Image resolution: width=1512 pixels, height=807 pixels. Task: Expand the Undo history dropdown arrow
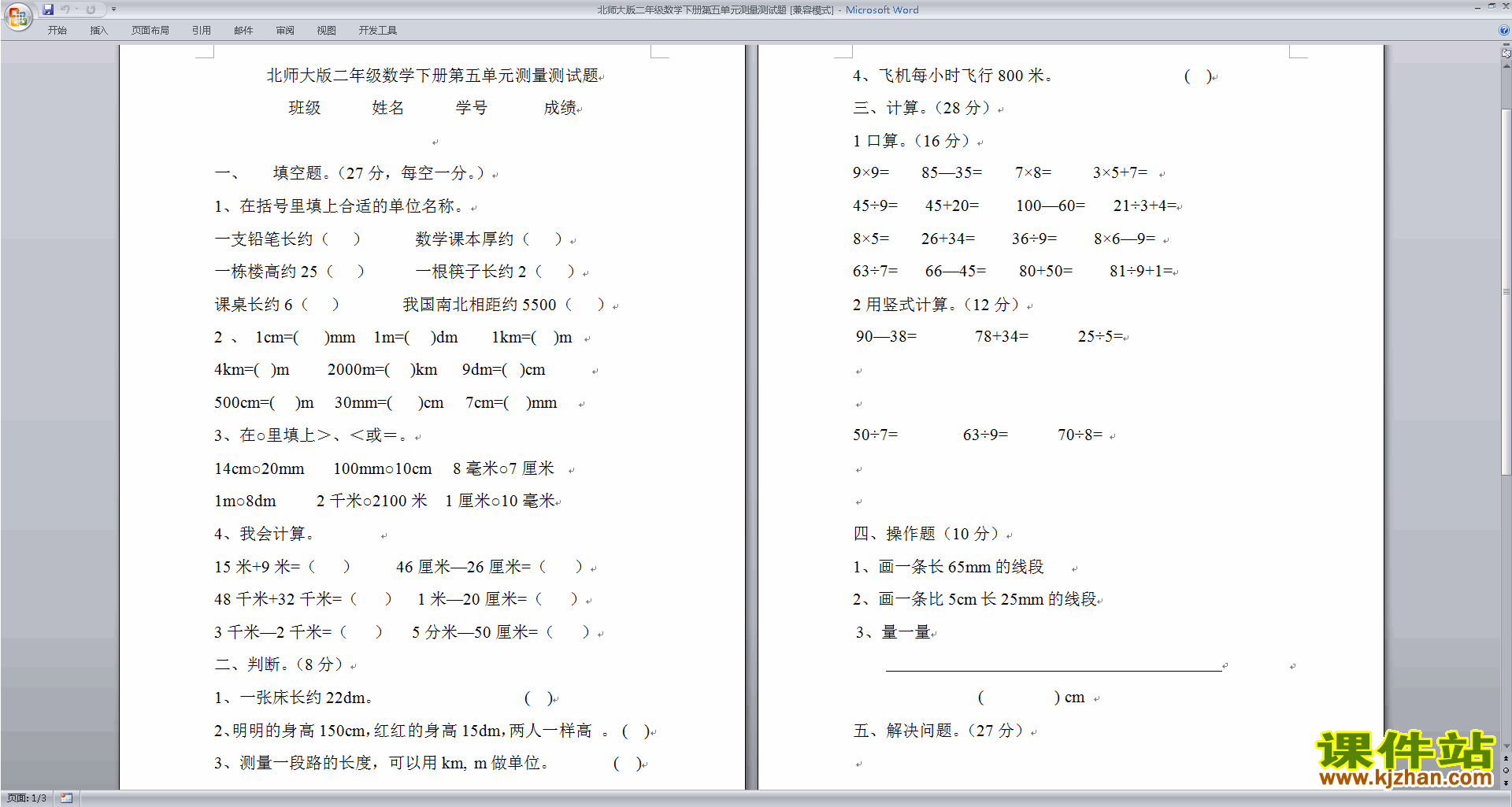pos(76,9)
